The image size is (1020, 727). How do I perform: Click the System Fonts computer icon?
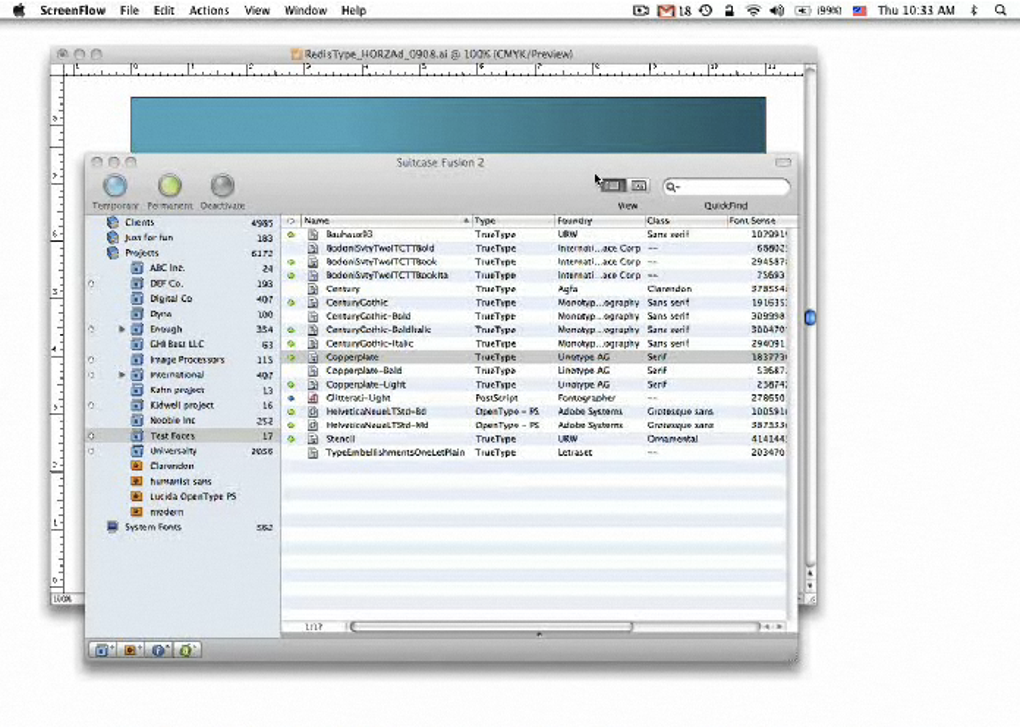[x=113, y=527]
